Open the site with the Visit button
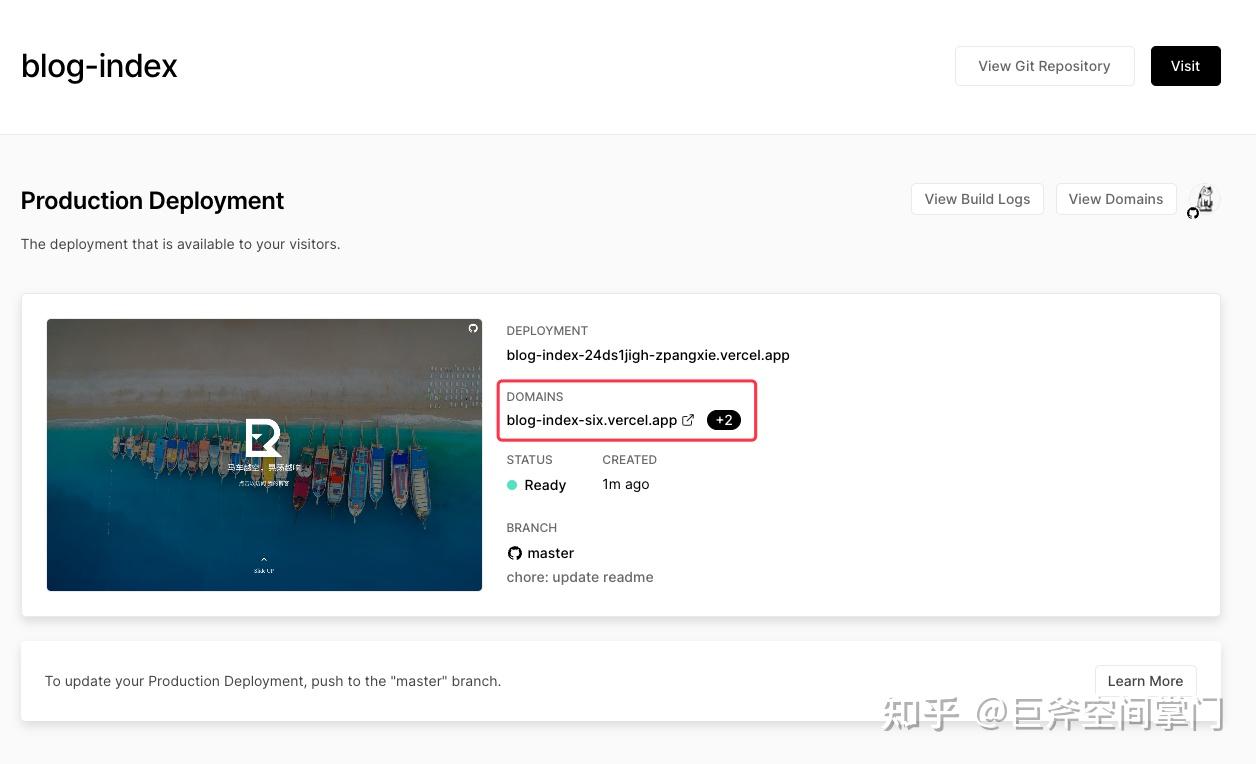The width and height of the screenshot is (1256, 764). click(1185, 66)
